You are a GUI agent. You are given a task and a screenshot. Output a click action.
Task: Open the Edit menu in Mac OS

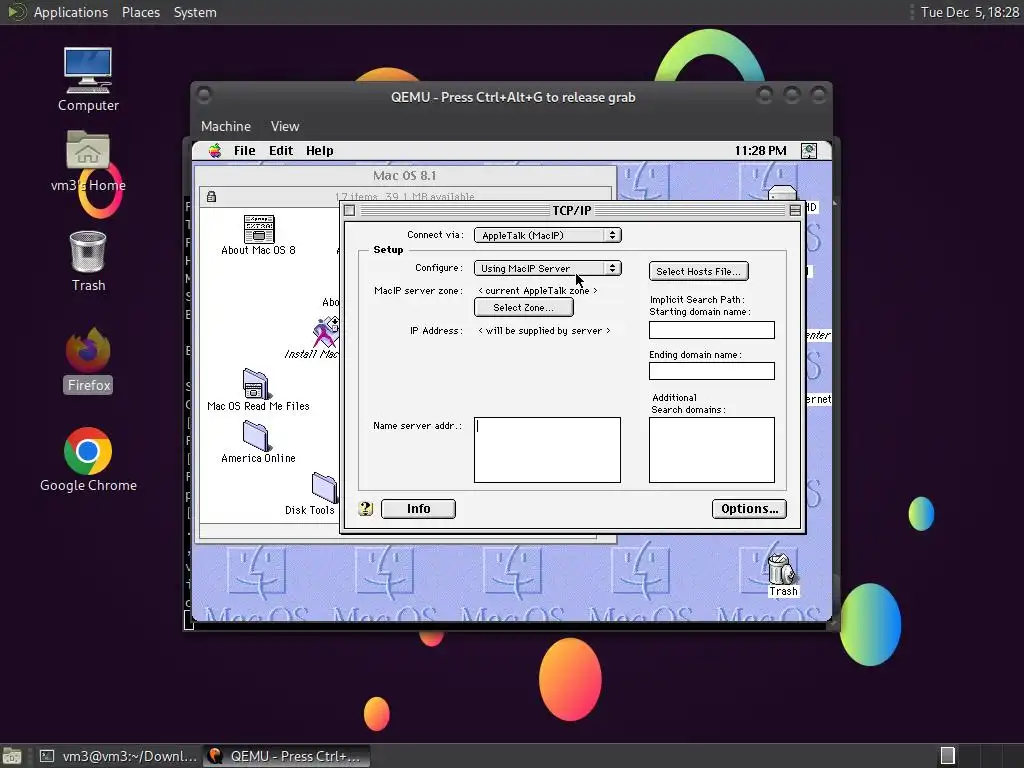[281, 151]
